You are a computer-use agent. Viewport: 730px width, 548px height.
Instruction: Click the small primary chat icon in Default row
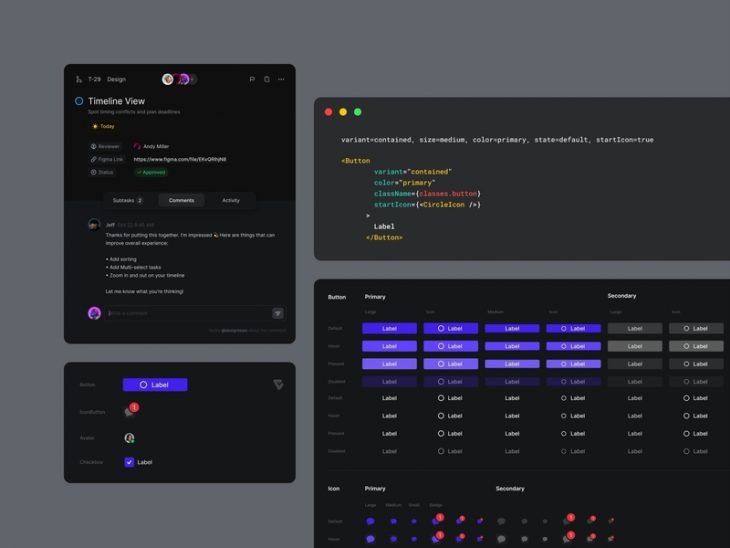414,521
